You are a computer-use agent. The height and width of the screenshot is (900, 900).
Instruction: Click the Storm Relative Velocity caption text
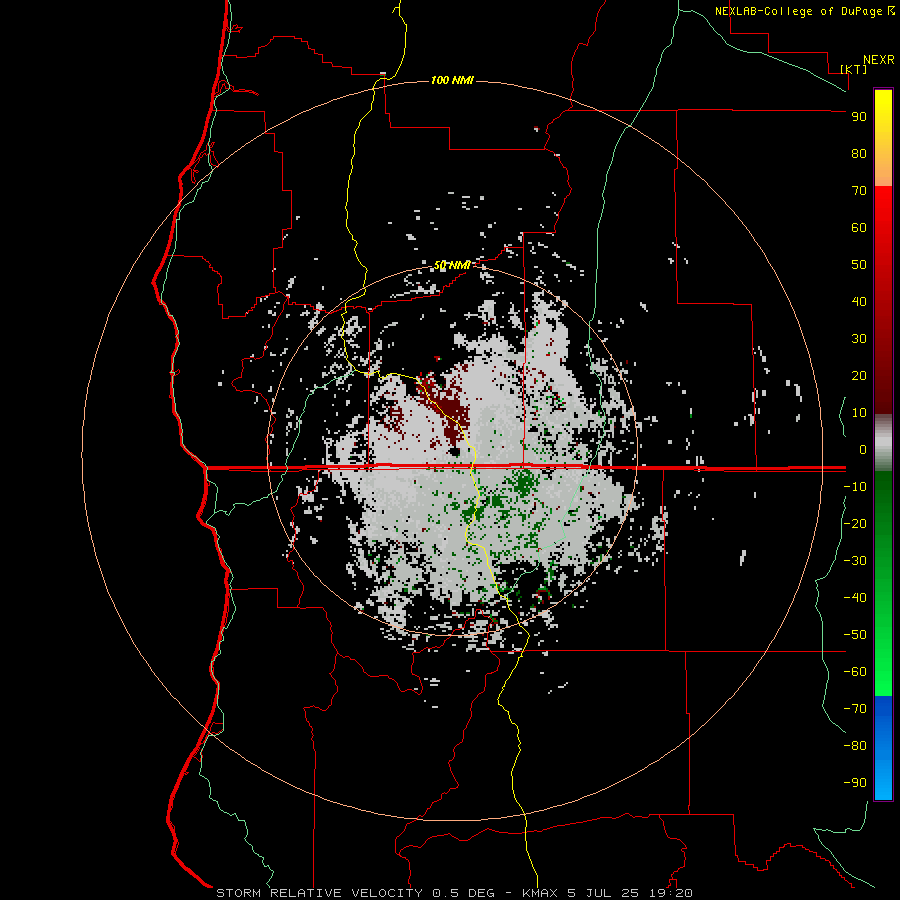click(x=319, y=893)
